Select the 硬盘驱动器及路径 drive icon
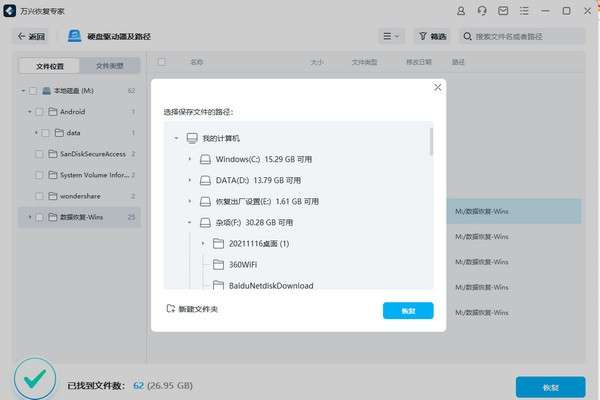The image size is (600, 400). 74,36
